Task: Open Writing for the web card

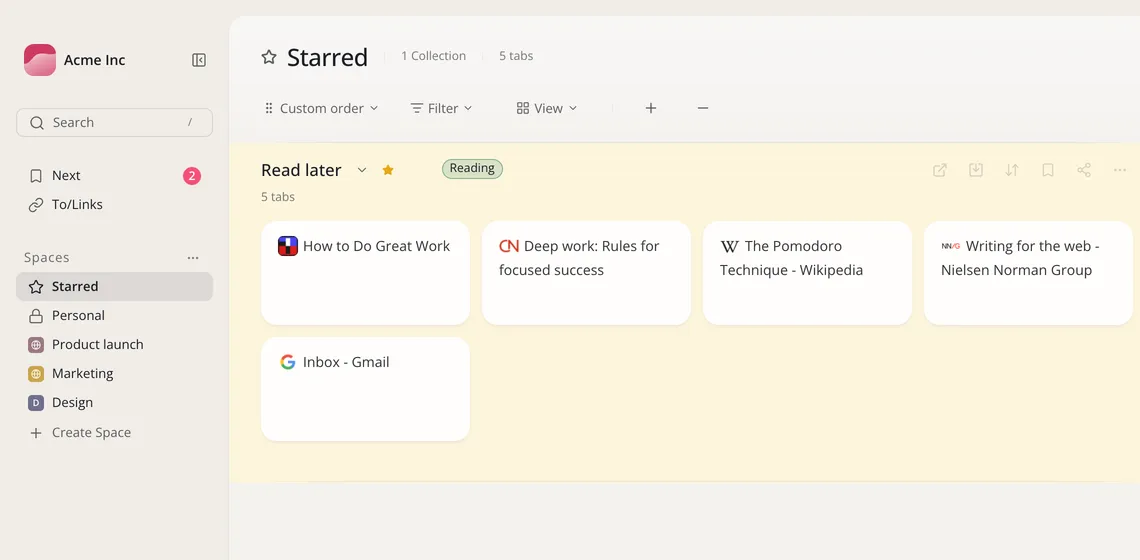Action: [1028, 273]
